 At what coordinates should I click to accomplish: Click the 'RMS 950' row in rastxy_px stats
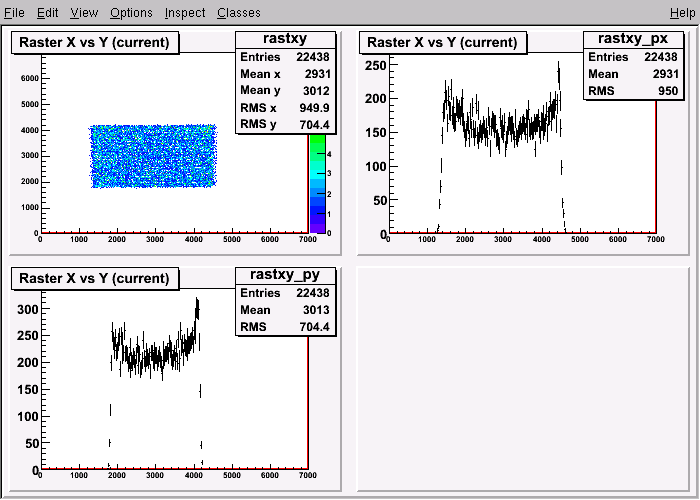[x=633, y=91]
